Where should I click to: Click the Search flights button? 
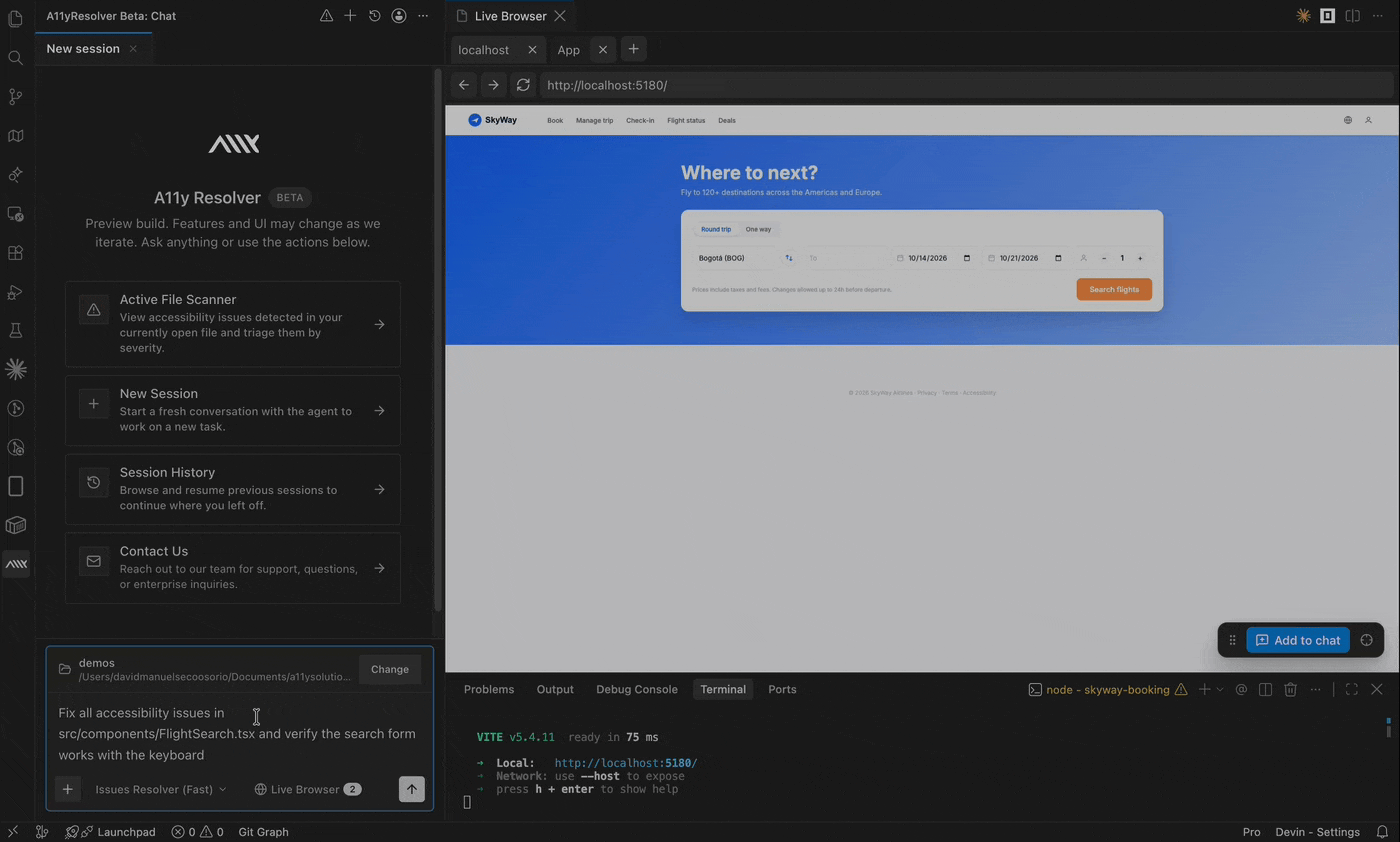pyautogui.click(x=1114, y=289)
